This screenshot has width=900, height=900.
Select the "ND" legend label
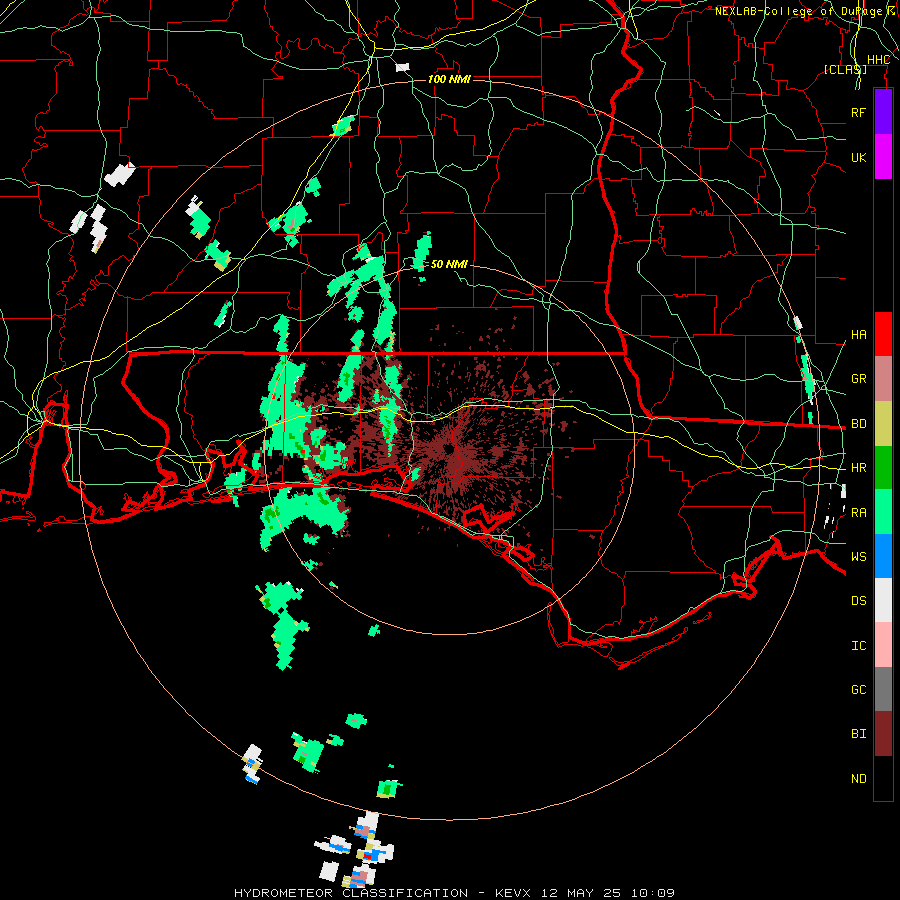[x=858, y=779]
